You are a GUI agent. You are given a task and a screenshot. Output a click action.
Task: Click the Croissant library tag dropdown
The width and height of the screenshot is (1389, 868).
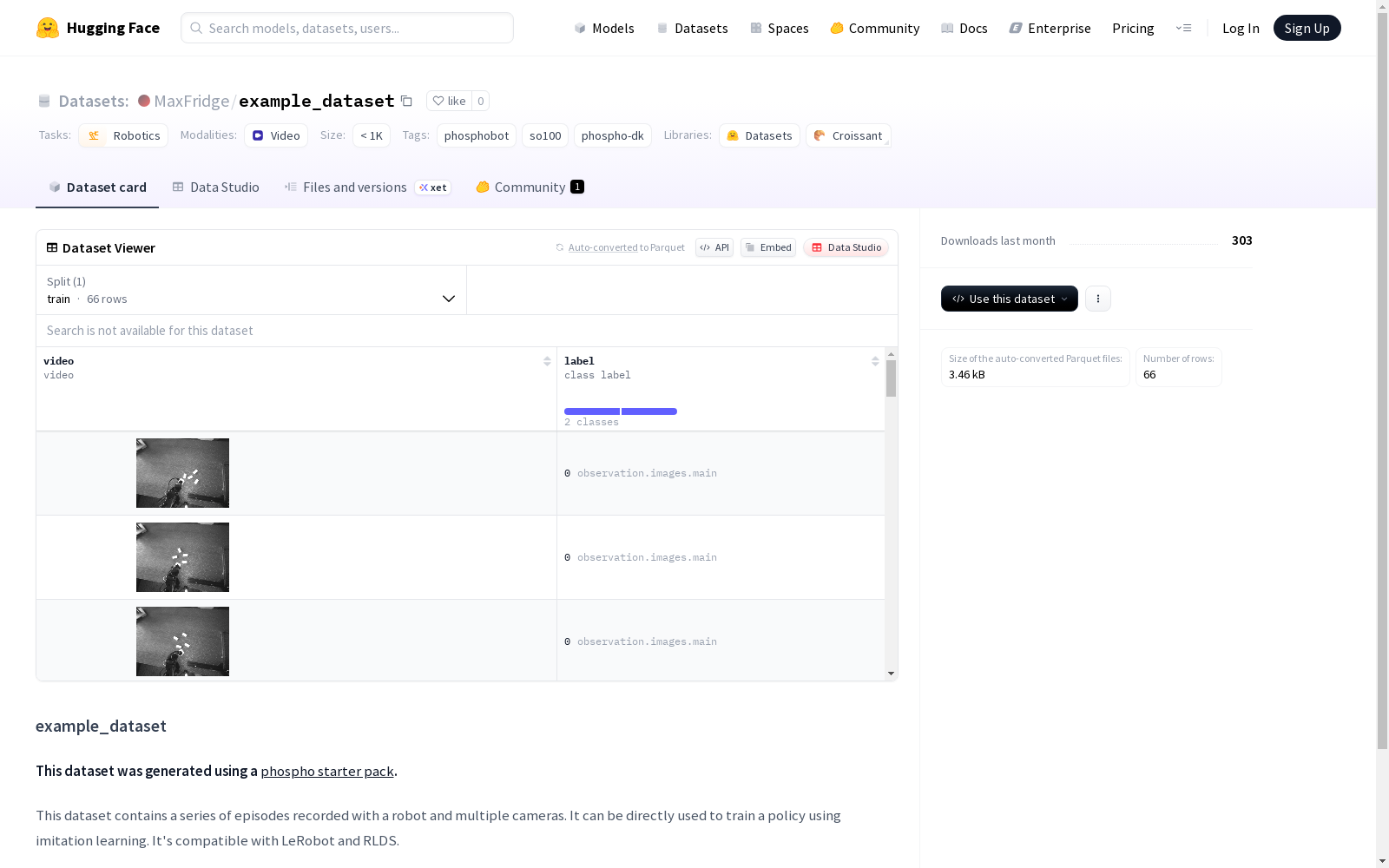(848, 135)
